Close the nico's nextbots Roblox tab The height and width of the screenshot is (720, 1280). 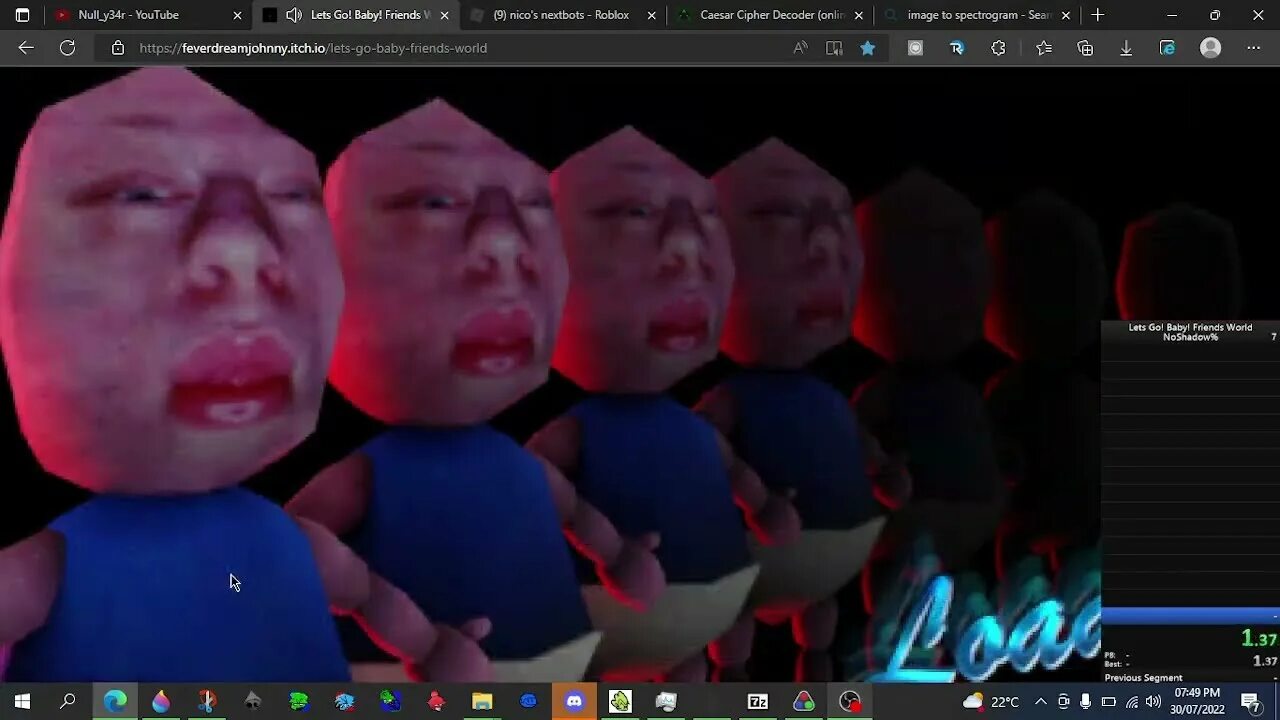(x=651, y=15)
